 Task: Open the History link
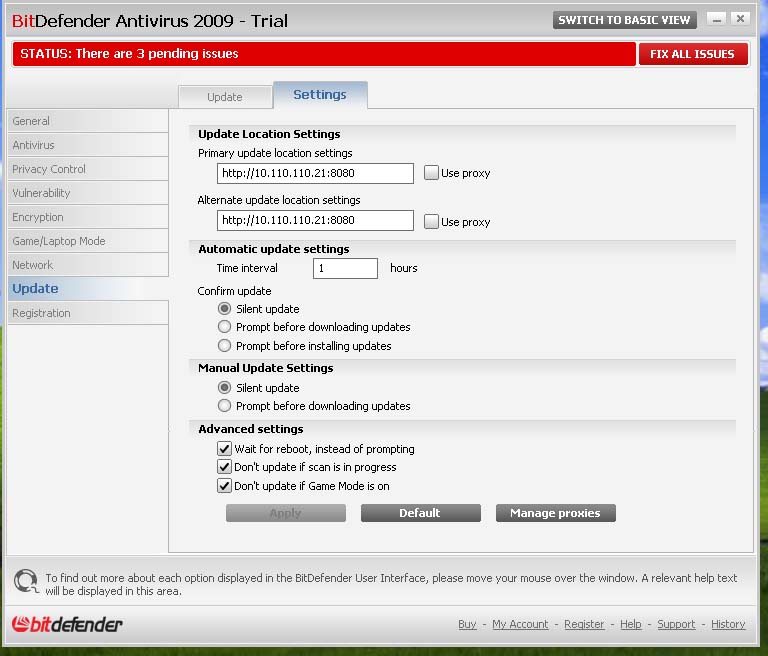[x=728, y=624]
